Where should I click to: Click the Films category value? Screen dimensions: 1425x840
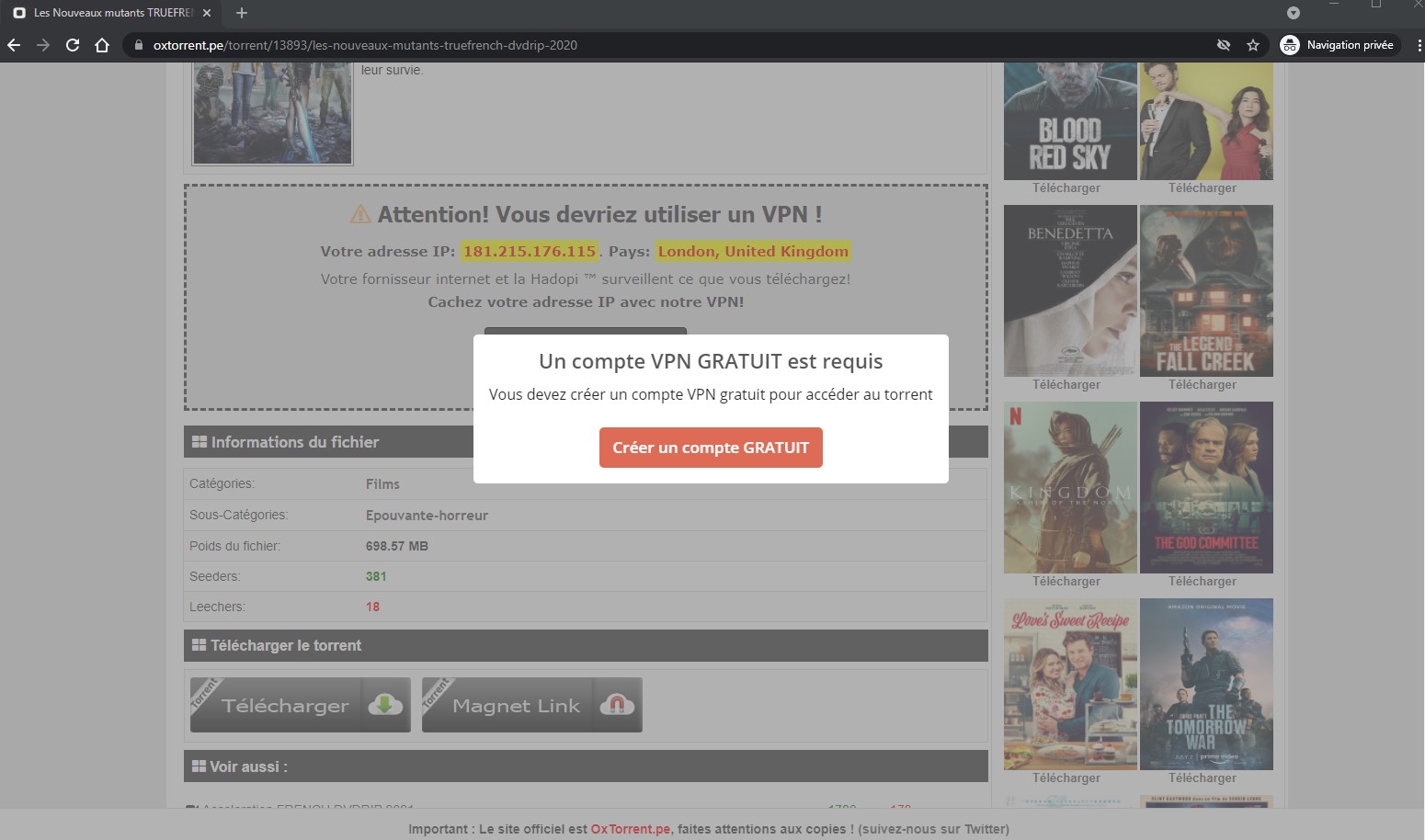[382, 484]
